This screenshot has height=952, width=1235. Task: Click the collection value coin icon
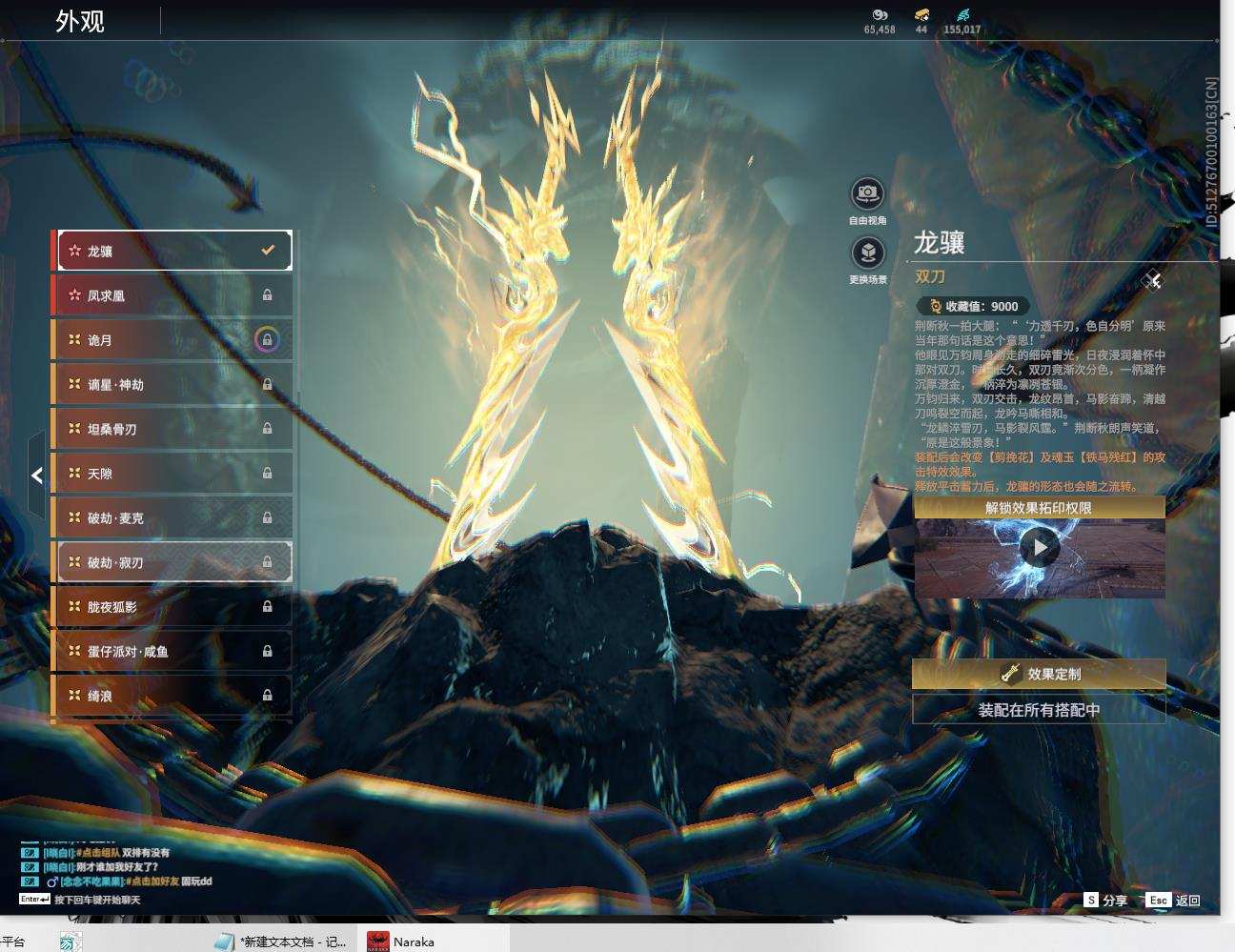pos(935,306)
